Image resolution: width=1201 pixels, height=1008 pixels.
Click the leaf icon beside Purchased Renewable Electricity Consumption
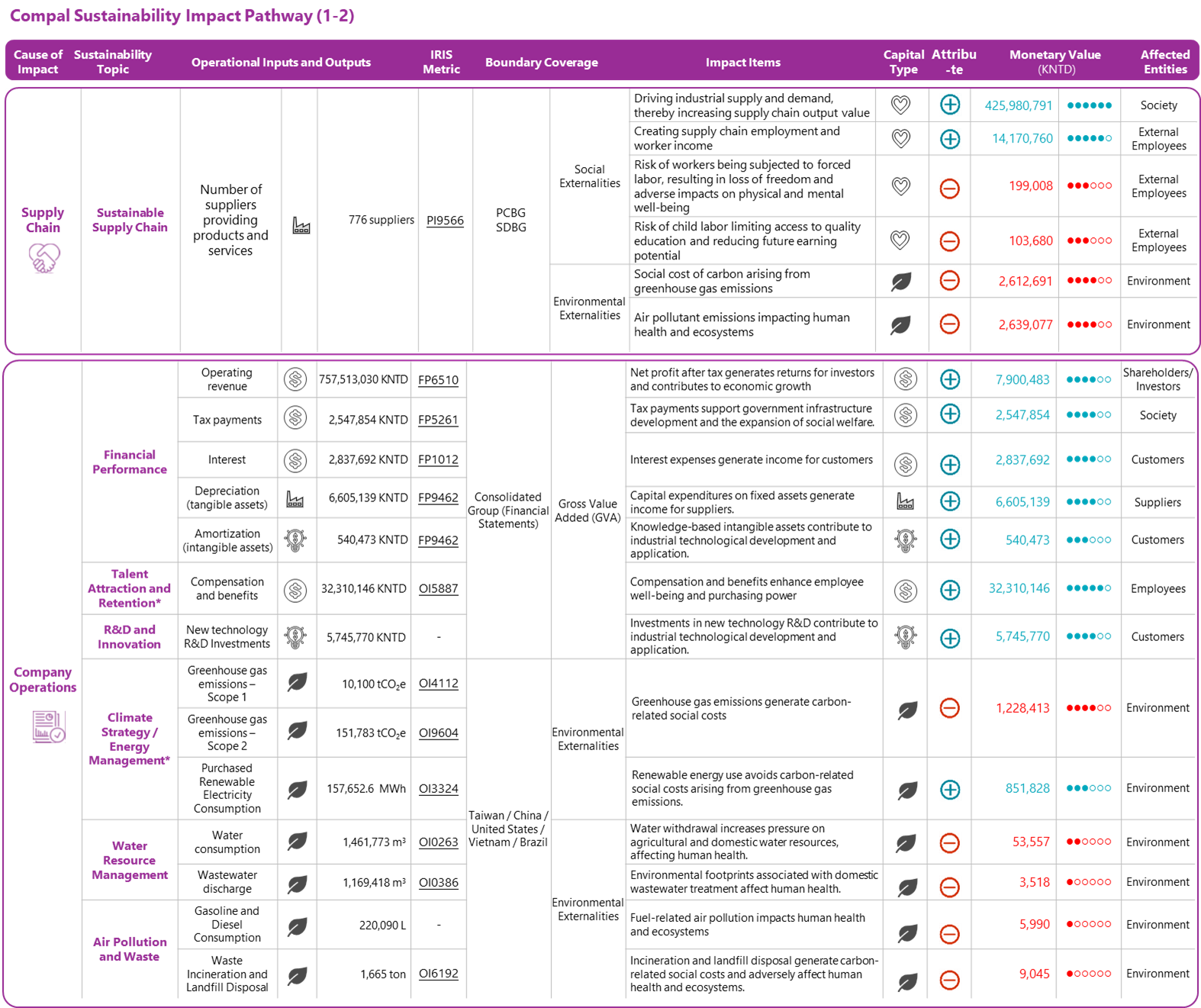(298, 789)
